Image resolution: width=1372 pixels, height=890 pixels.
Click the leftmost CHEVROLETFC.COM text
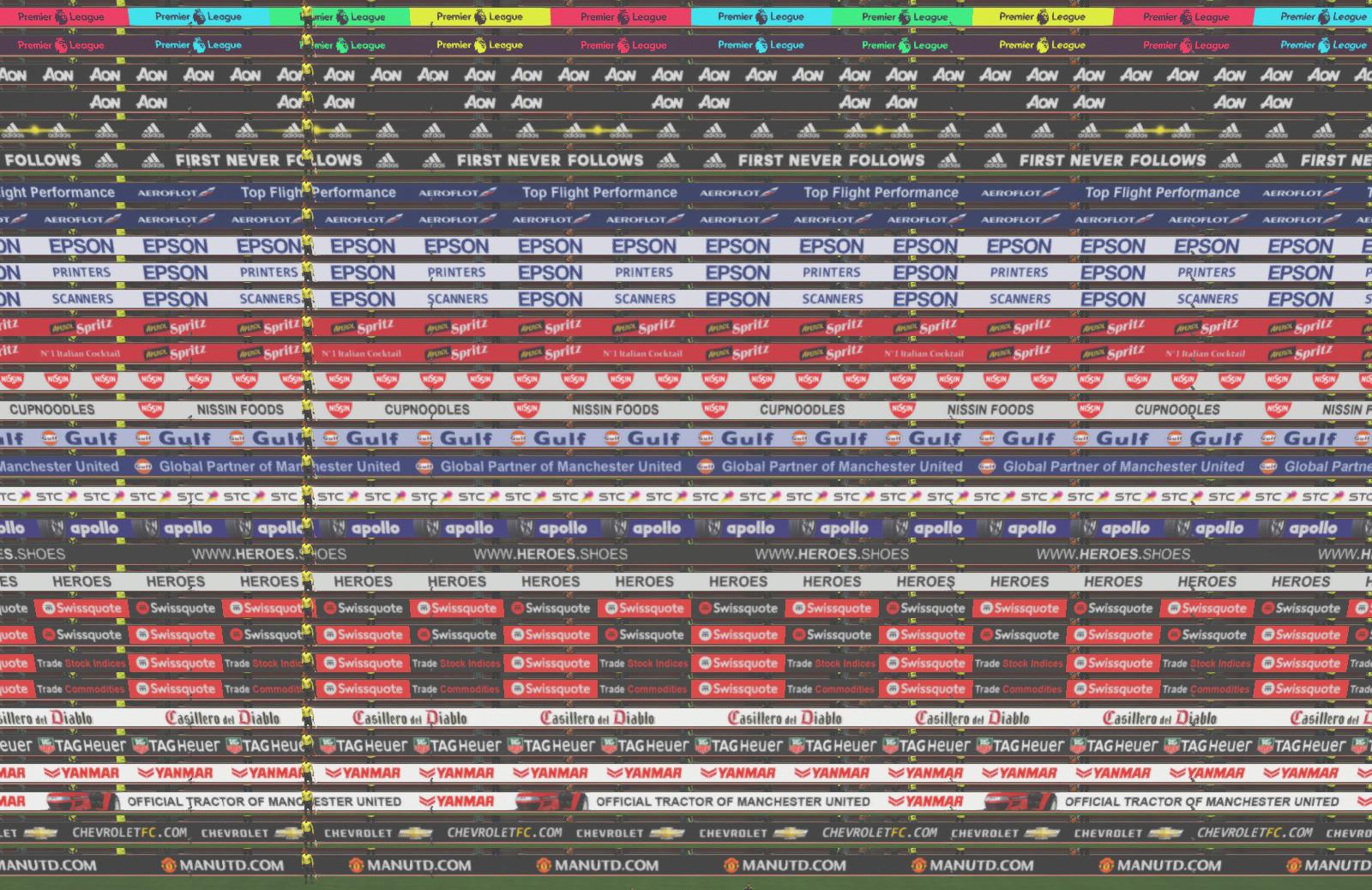[129, 833]
